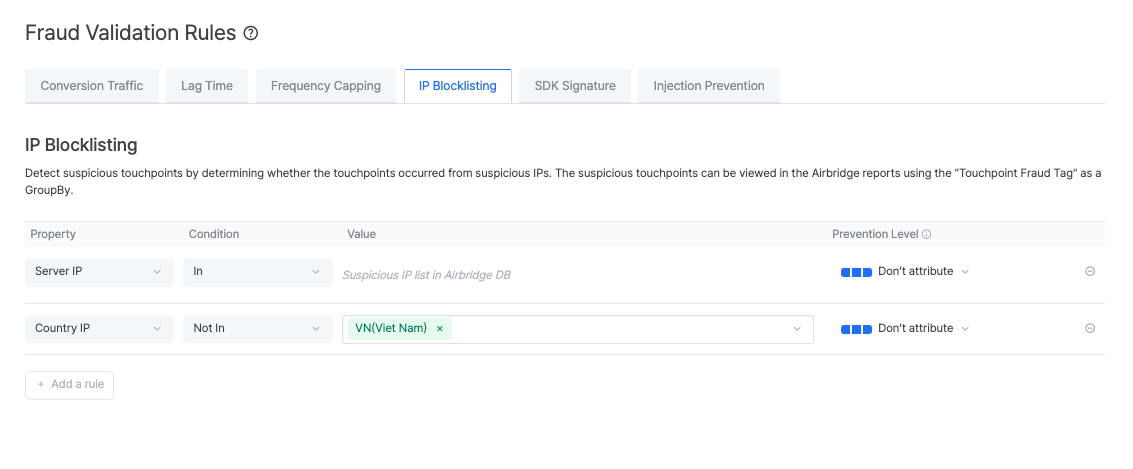Screen dimensions: 1133x469
Task: Open the Not In condition dropdown
Action: (x=257, y=329)
